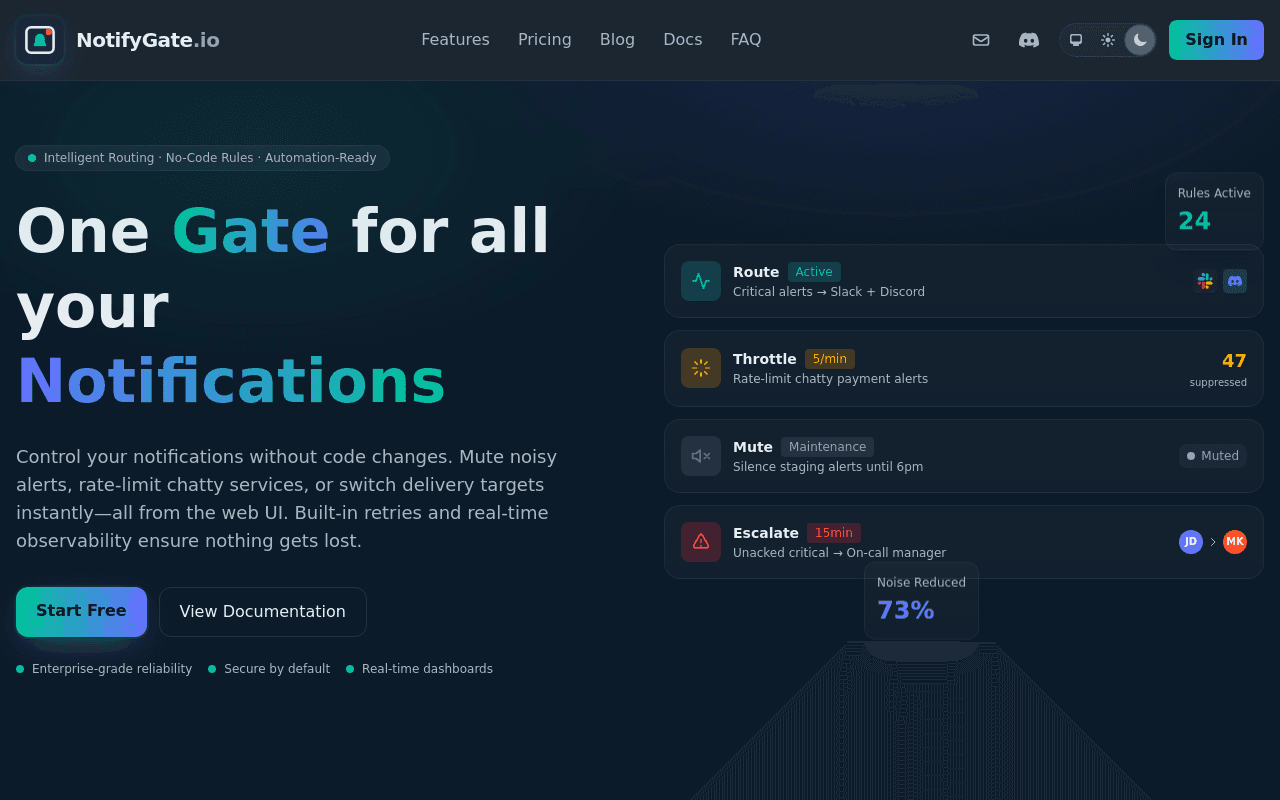Image resolution: width=1280 pixels, height=800 pixels.
Task: Click the Muted status pill
Action: tap(1213, 456)
